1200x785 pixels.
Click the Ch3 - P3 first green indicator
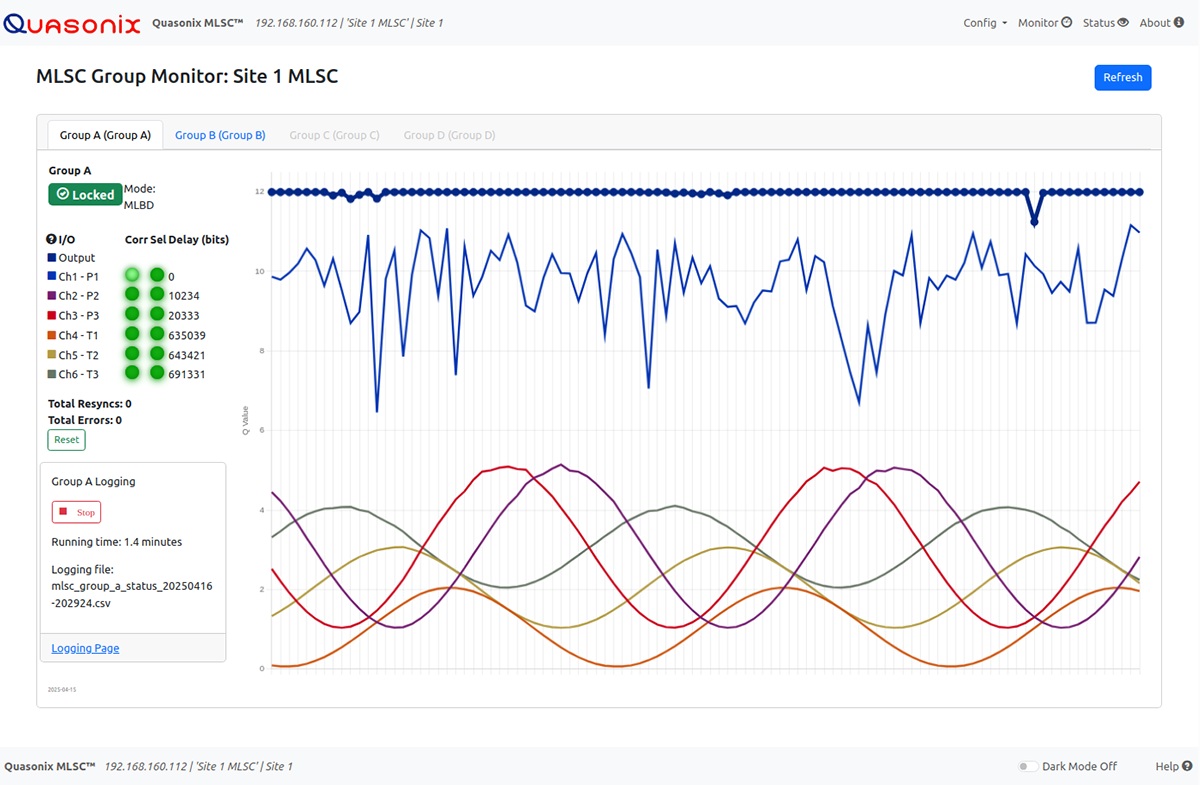point(132,315)
